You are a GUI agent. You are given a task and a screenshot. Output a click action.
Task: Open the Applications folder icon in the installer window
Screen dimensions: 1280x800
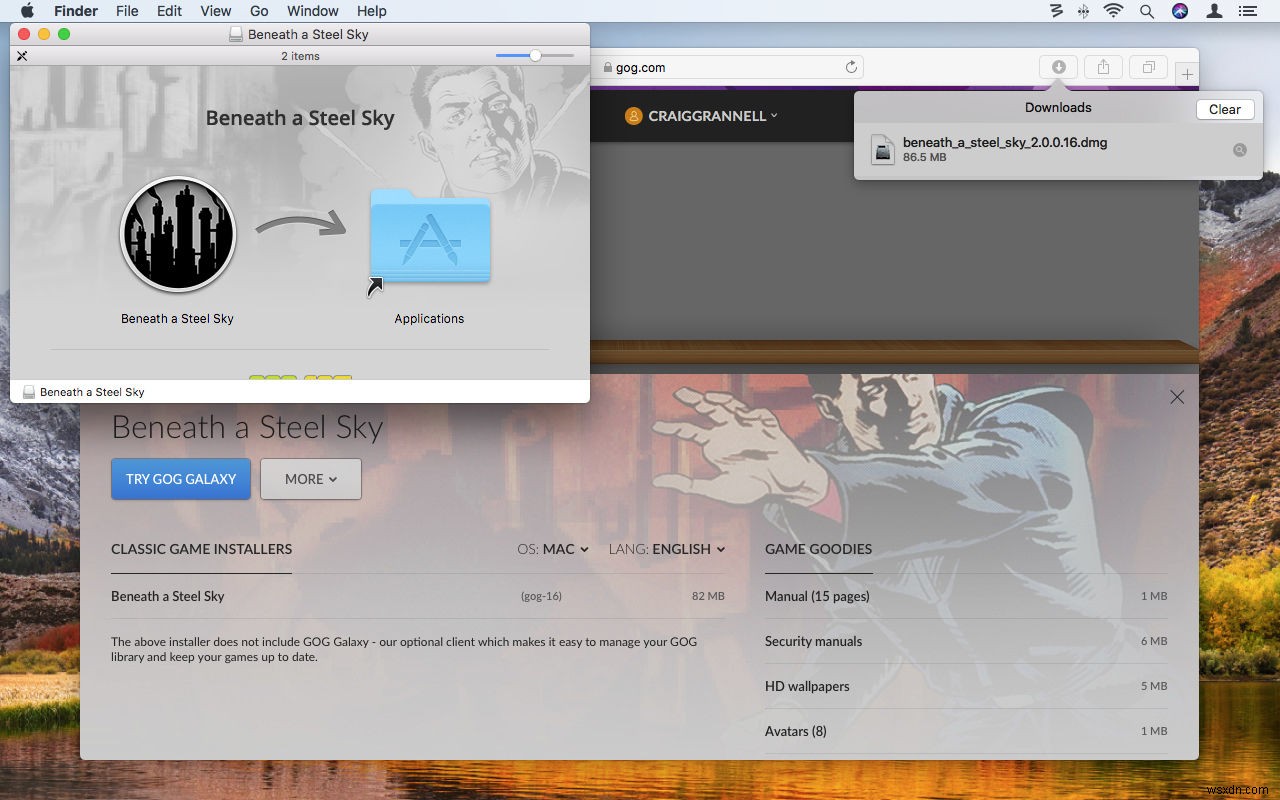click(429, 238)
